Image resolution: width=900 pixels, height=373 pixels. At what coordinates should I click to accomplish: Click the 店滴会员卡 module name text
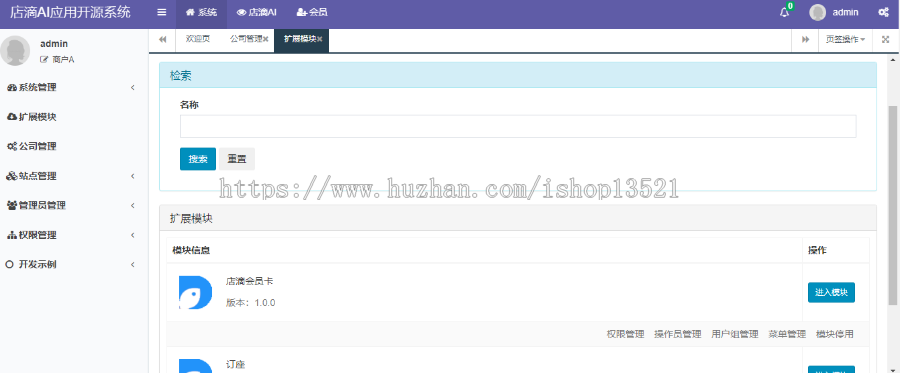250,281
